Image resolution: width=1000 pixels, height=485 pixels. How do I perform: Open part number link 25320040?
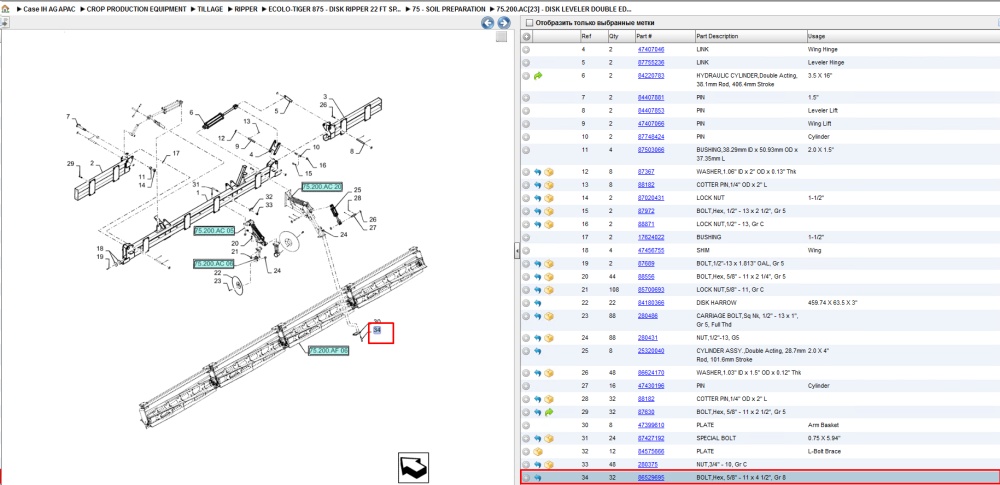[651, 351]
